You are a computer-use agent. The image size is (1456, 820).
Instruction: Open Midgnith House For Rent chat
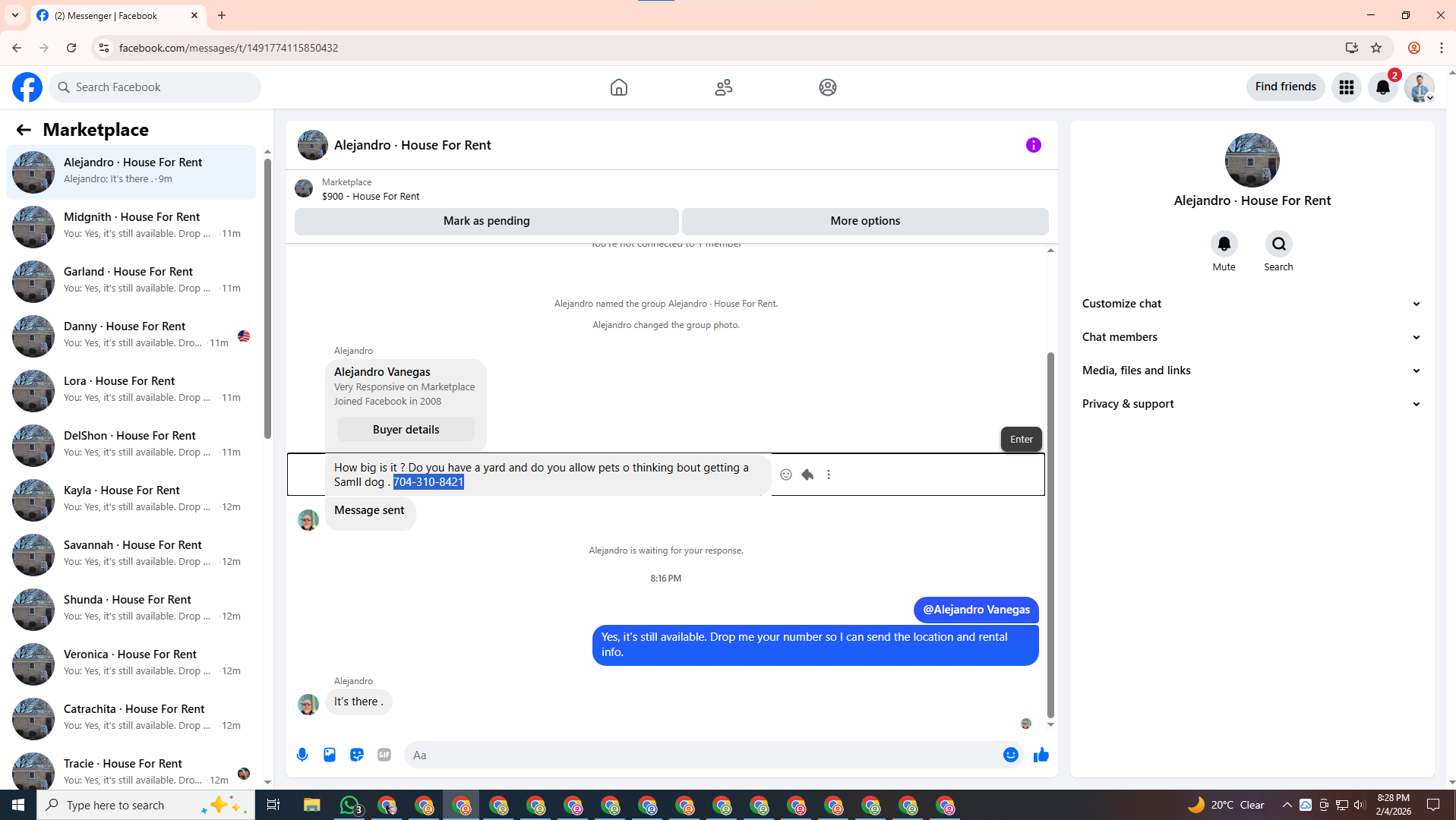point(131,226)
